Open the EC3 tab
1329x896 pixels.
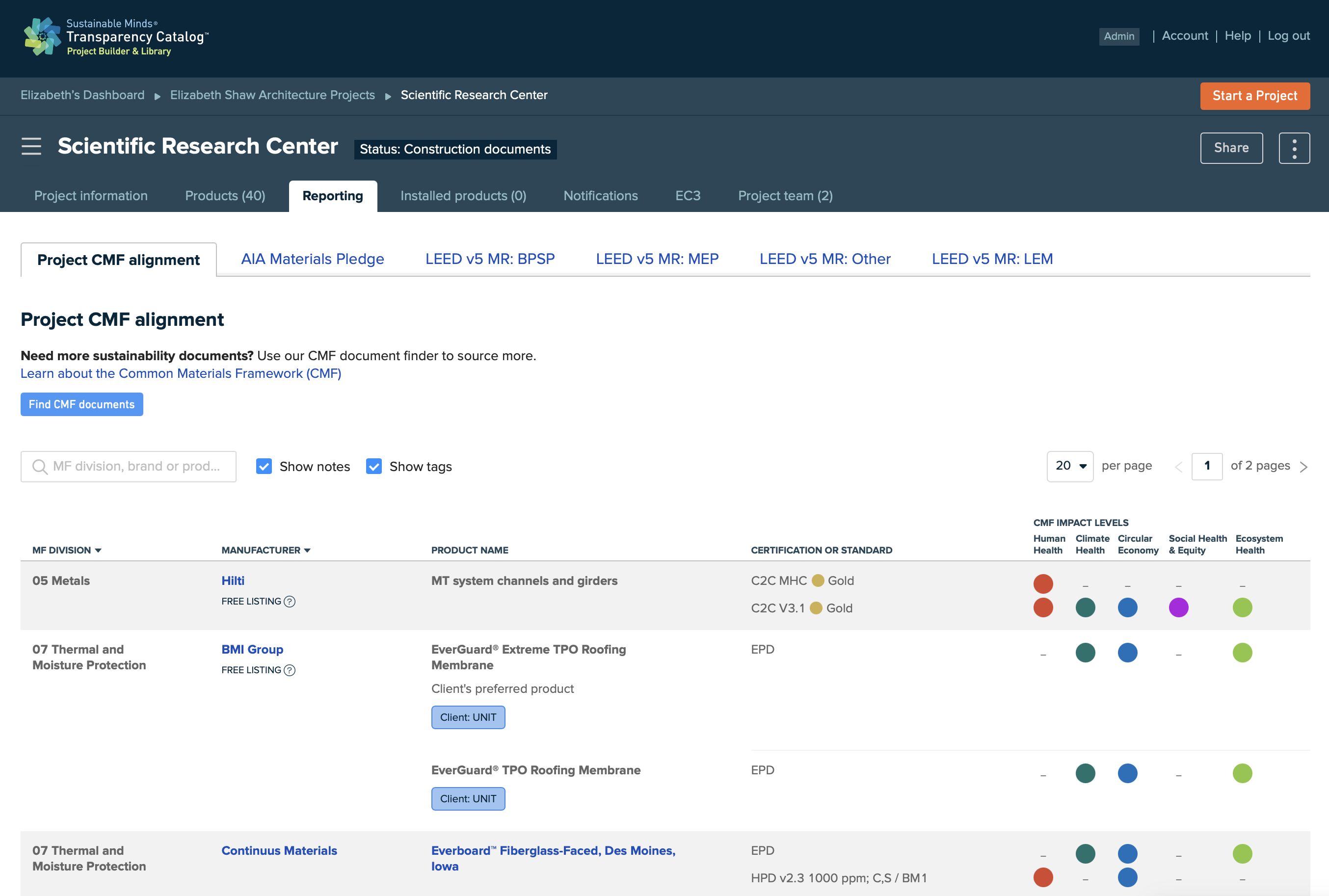pos(688,196)
